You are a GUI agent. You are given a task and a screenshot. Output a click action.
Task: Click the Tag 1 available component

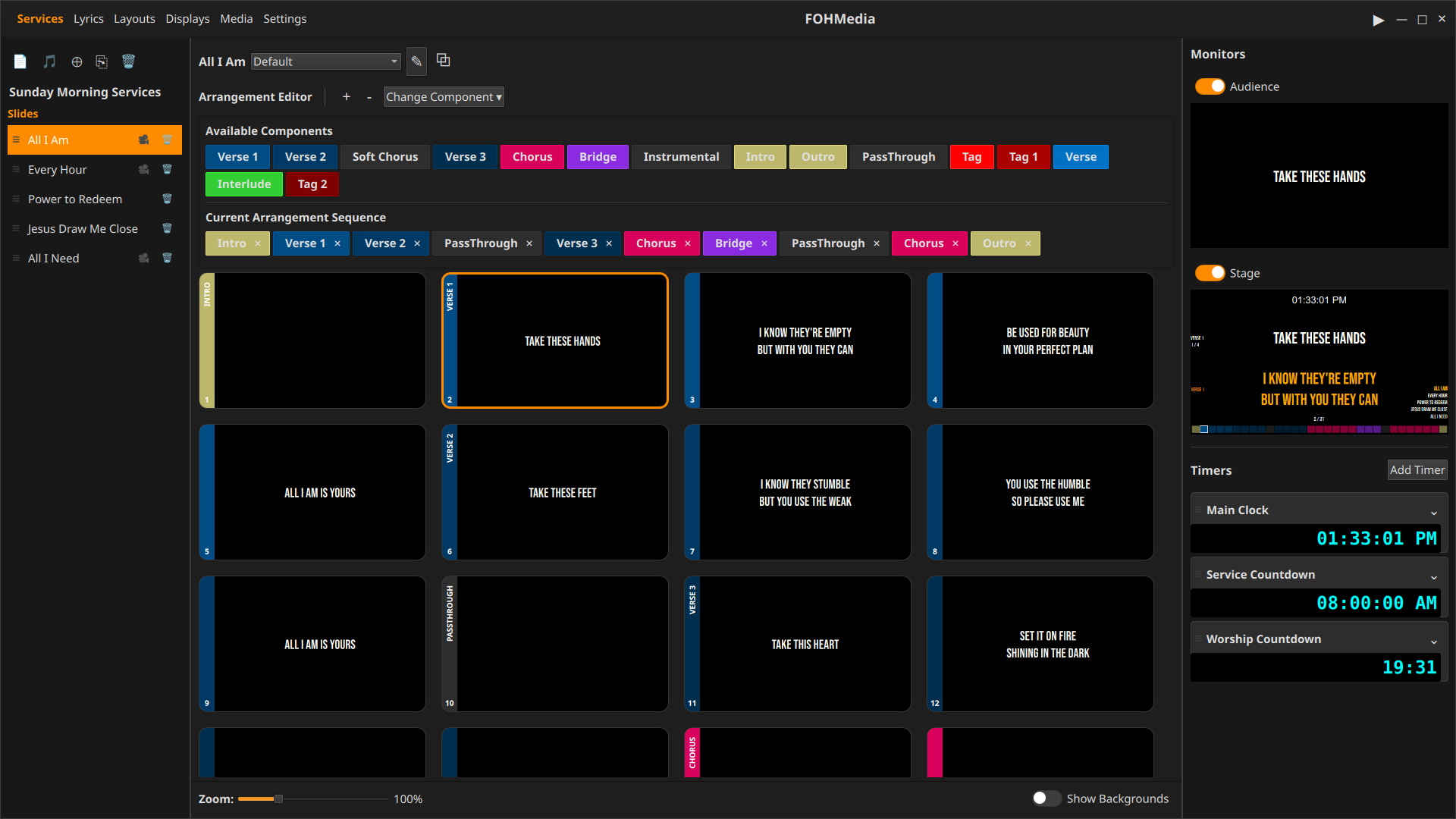point(1023,157)
